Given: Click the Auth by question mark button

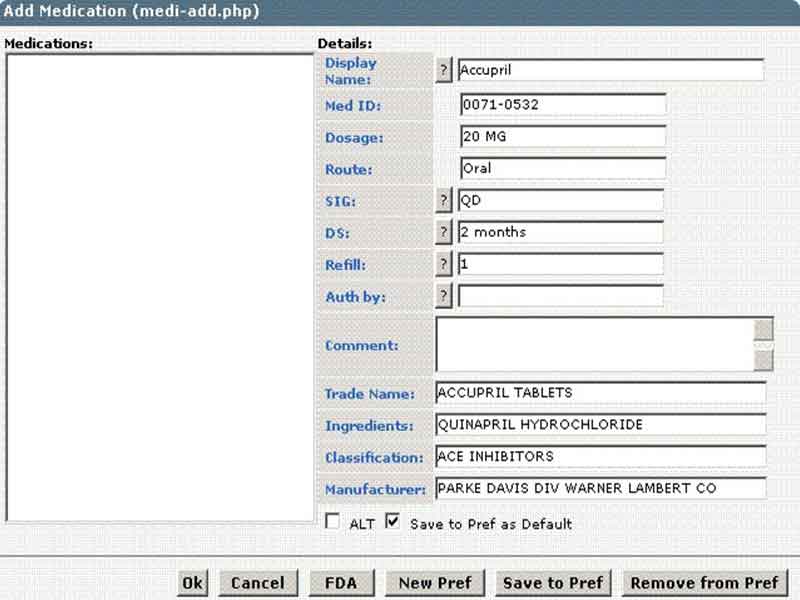Looking at the screenshot, I should 444,296.
